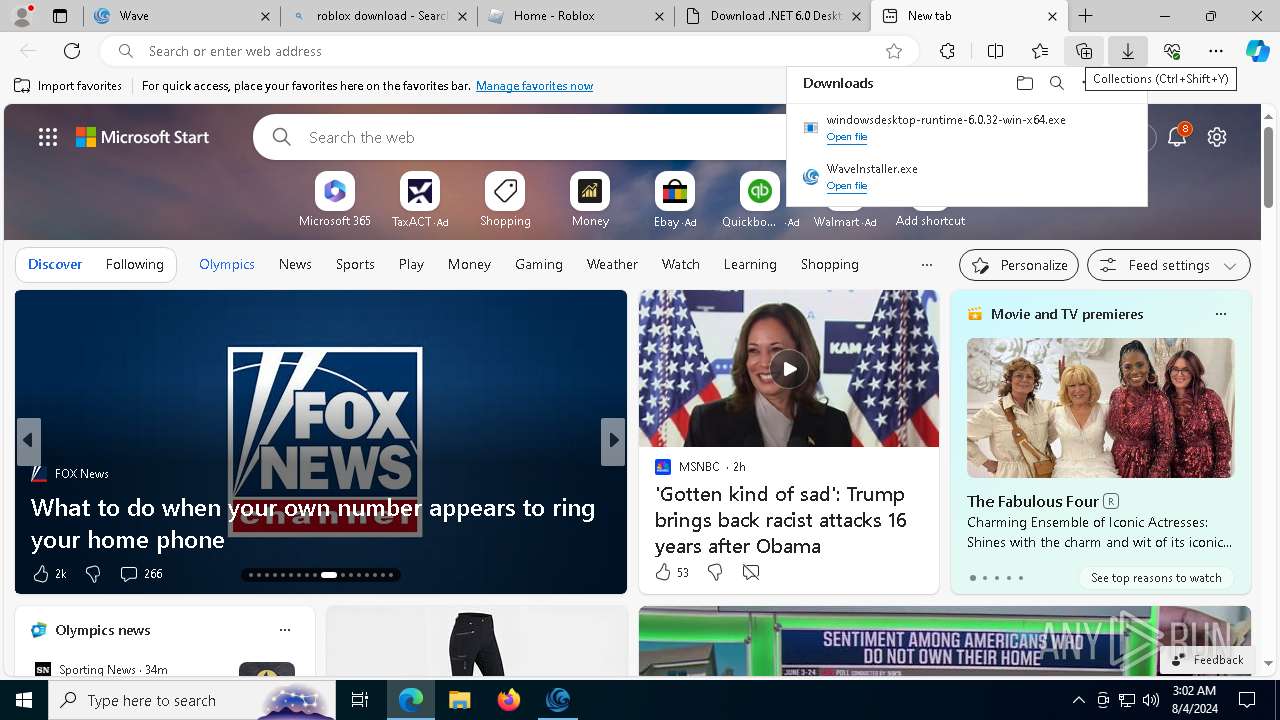Play the MSNBC video
1280x720 pixels.
tap(789, 369)
